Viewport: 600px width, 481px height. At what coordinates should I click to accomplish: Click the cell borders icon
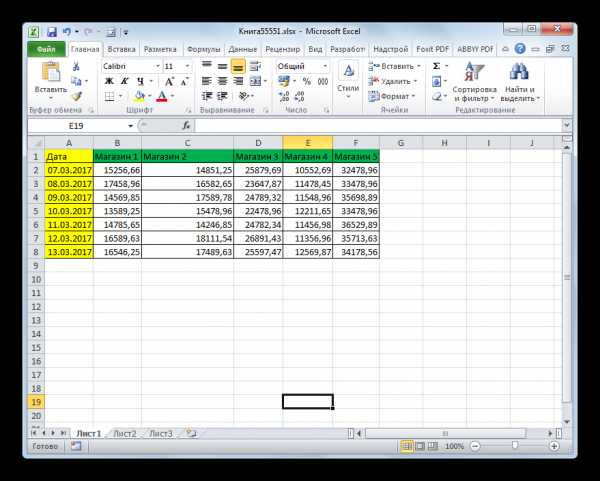coord(109,96)
